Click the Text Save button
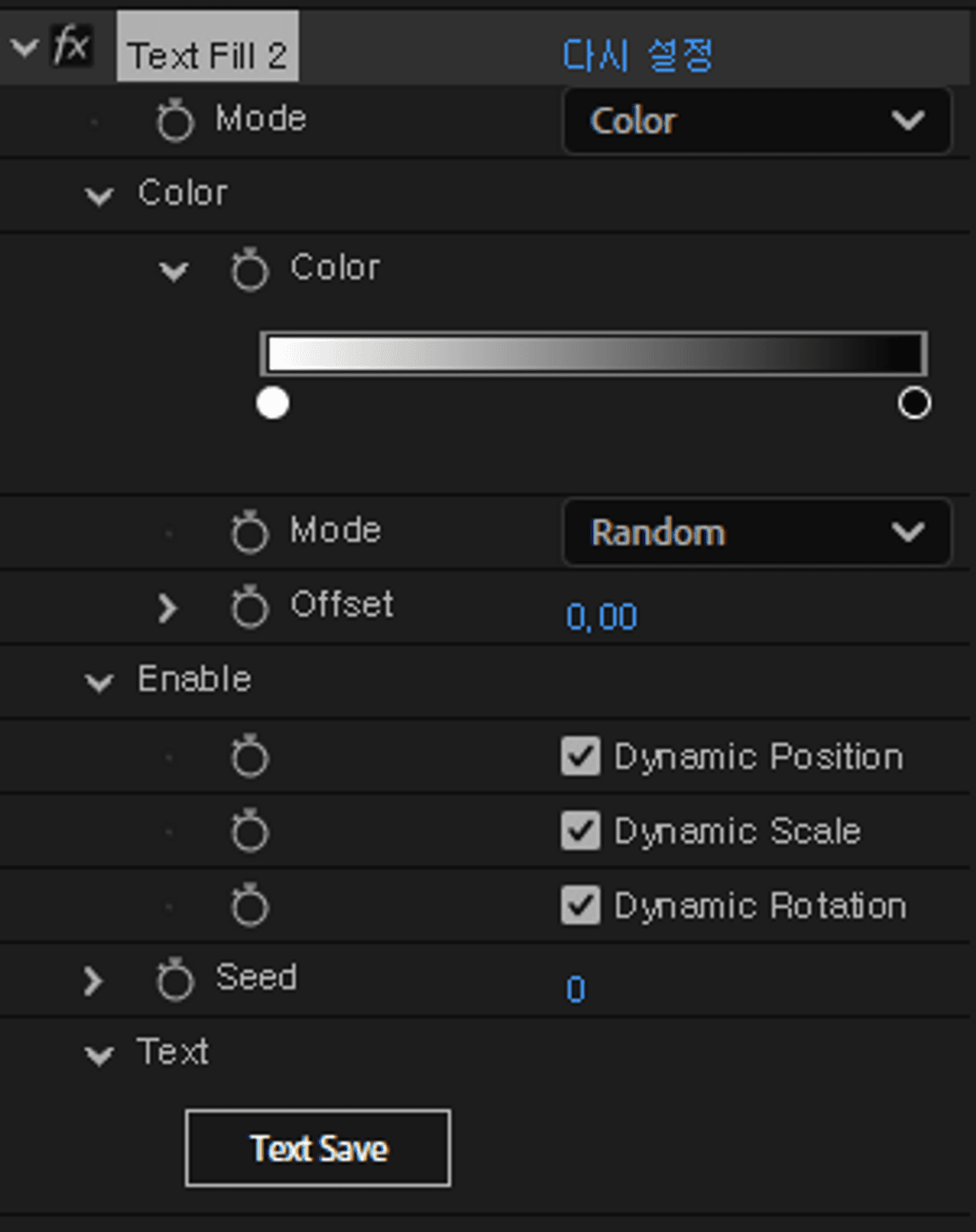This screenshot has width=976, height=1232. 318,1148
